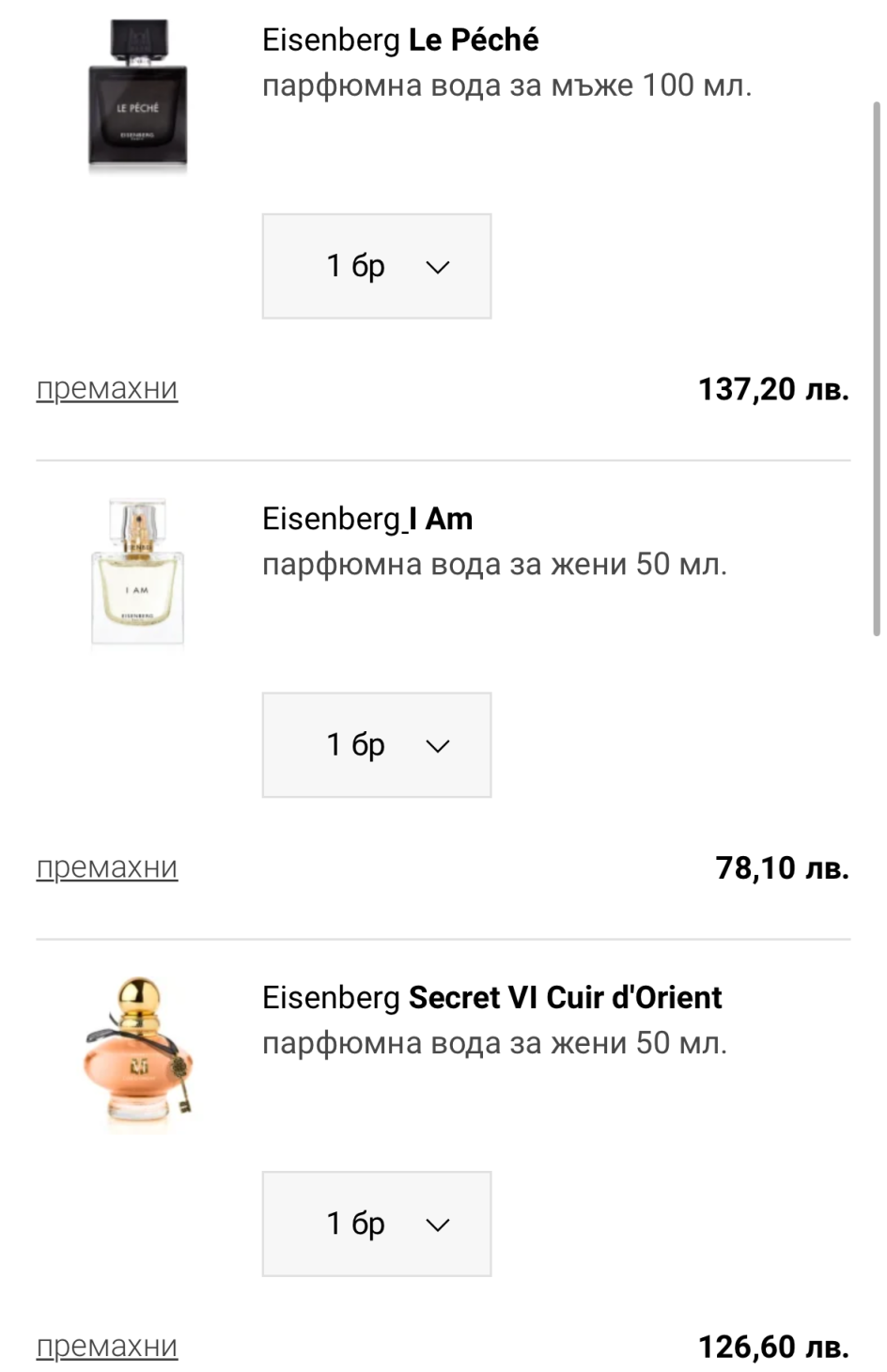Click the description 'парфюмна вода за мъже 100 мл.'
The width and height of the screenshot is (887, 1372).
point(506,86)
